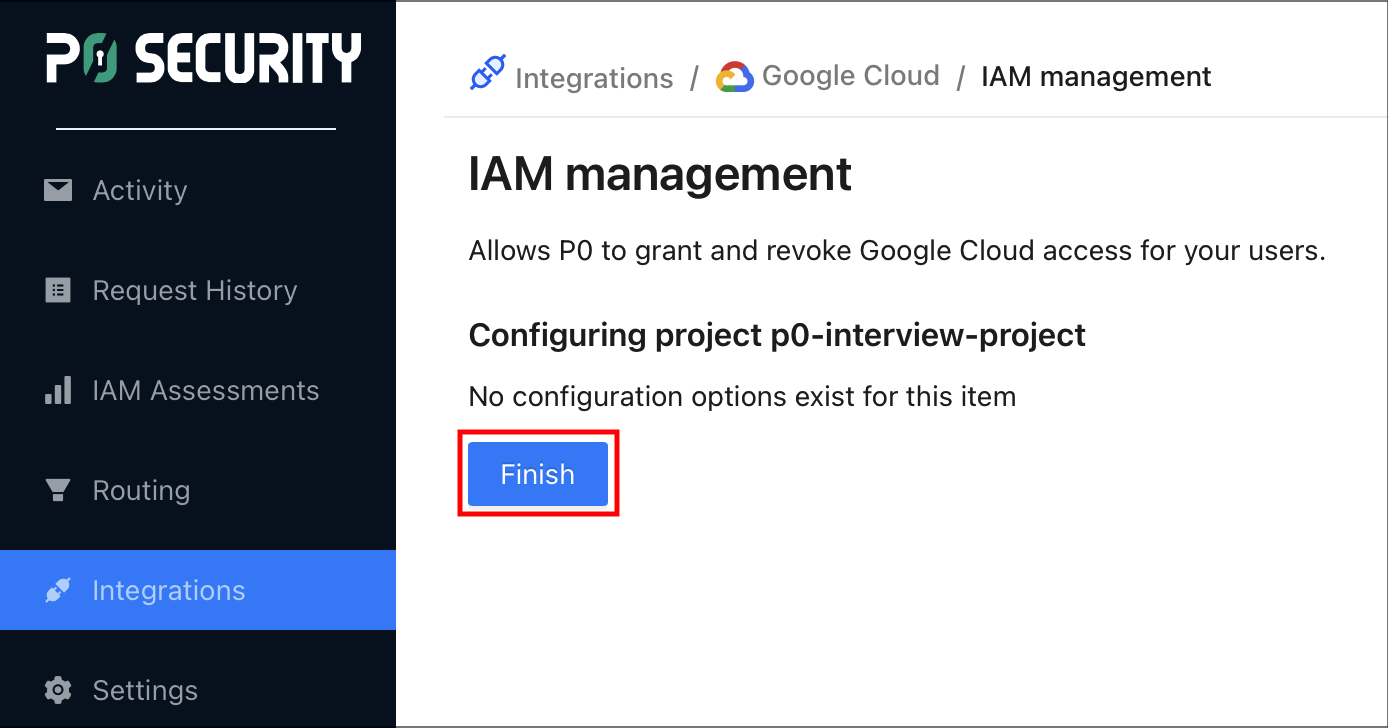Open the Settings sidebar label
1388x728 pixels.
pyautogui.click(x=145, y=690)
